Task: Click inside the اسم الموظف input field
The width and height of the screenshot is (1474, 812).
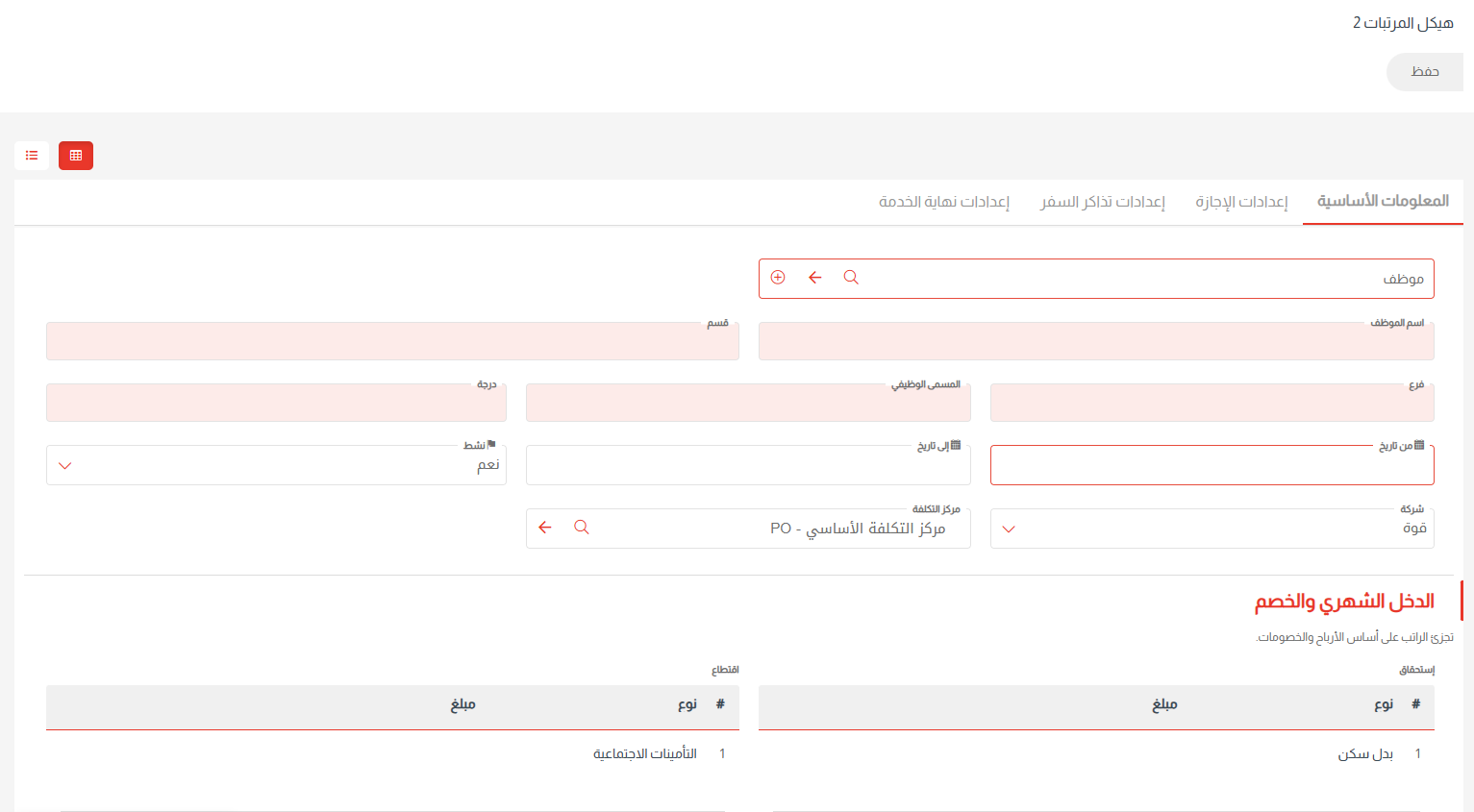Action: [x=1096, y=340]
